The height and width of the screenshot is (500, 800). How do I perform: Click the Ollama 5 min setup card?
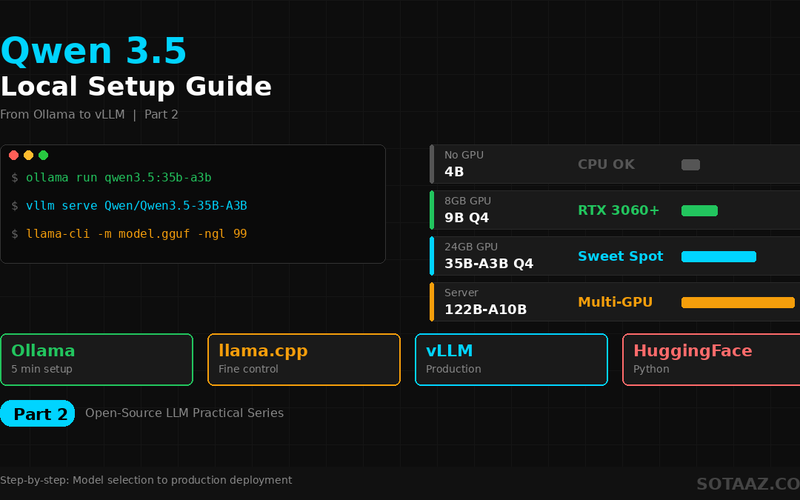[x=96, y=360]
